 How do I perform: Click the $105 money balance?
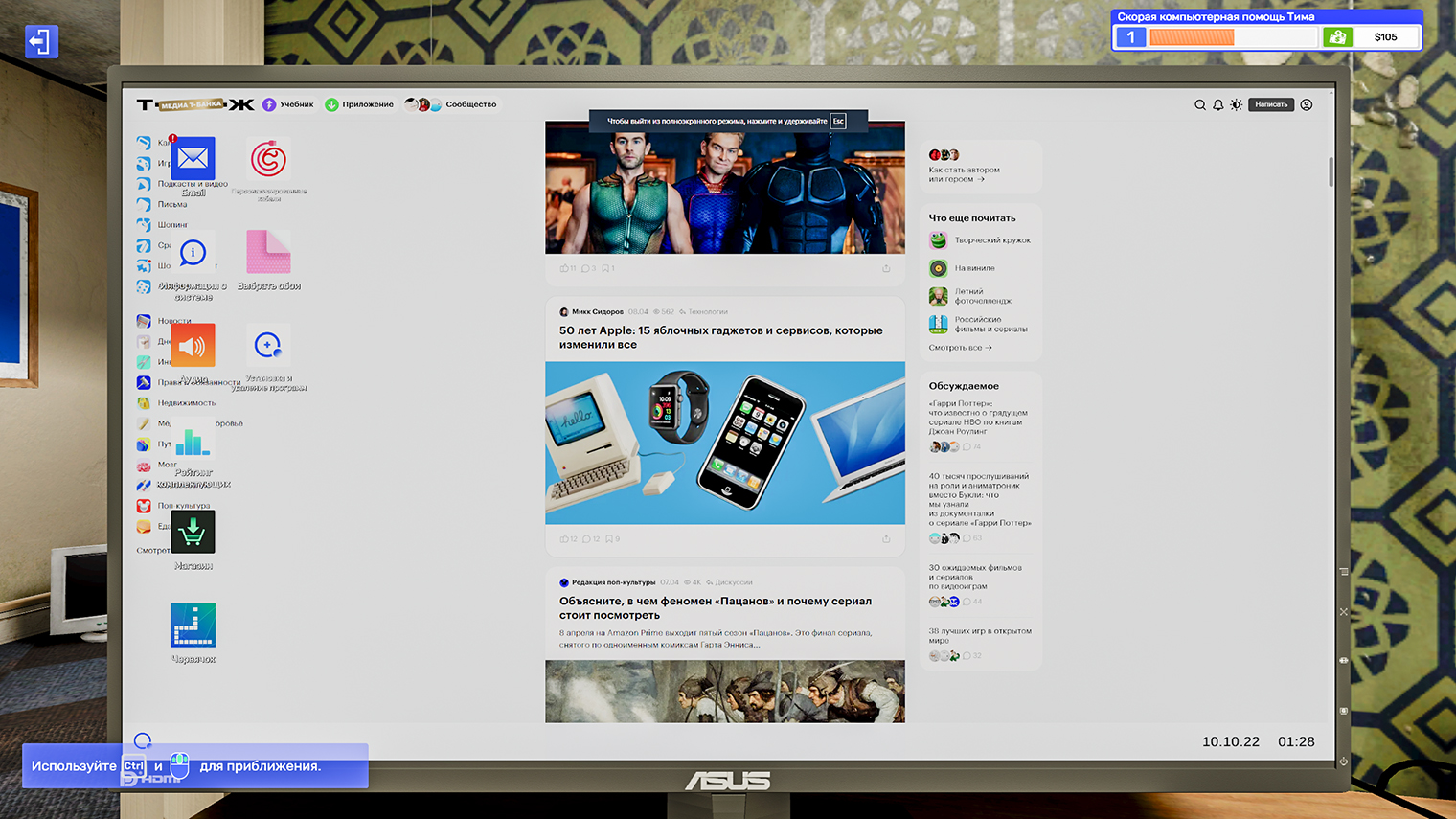[x=1385, y=37]
